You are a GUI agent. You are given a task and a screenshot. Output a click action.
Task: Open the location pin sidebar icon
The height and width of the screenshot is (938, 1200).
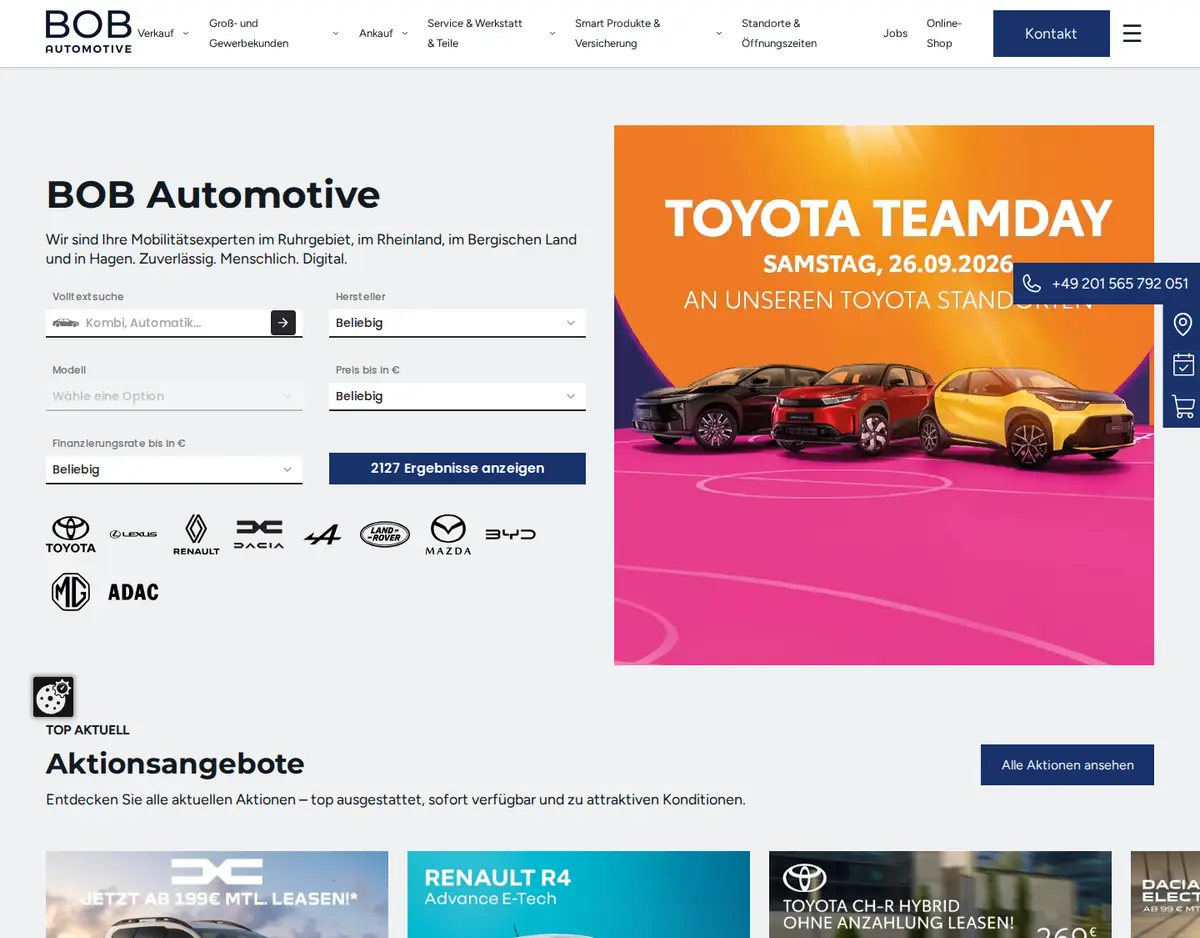coord(1183,324)
